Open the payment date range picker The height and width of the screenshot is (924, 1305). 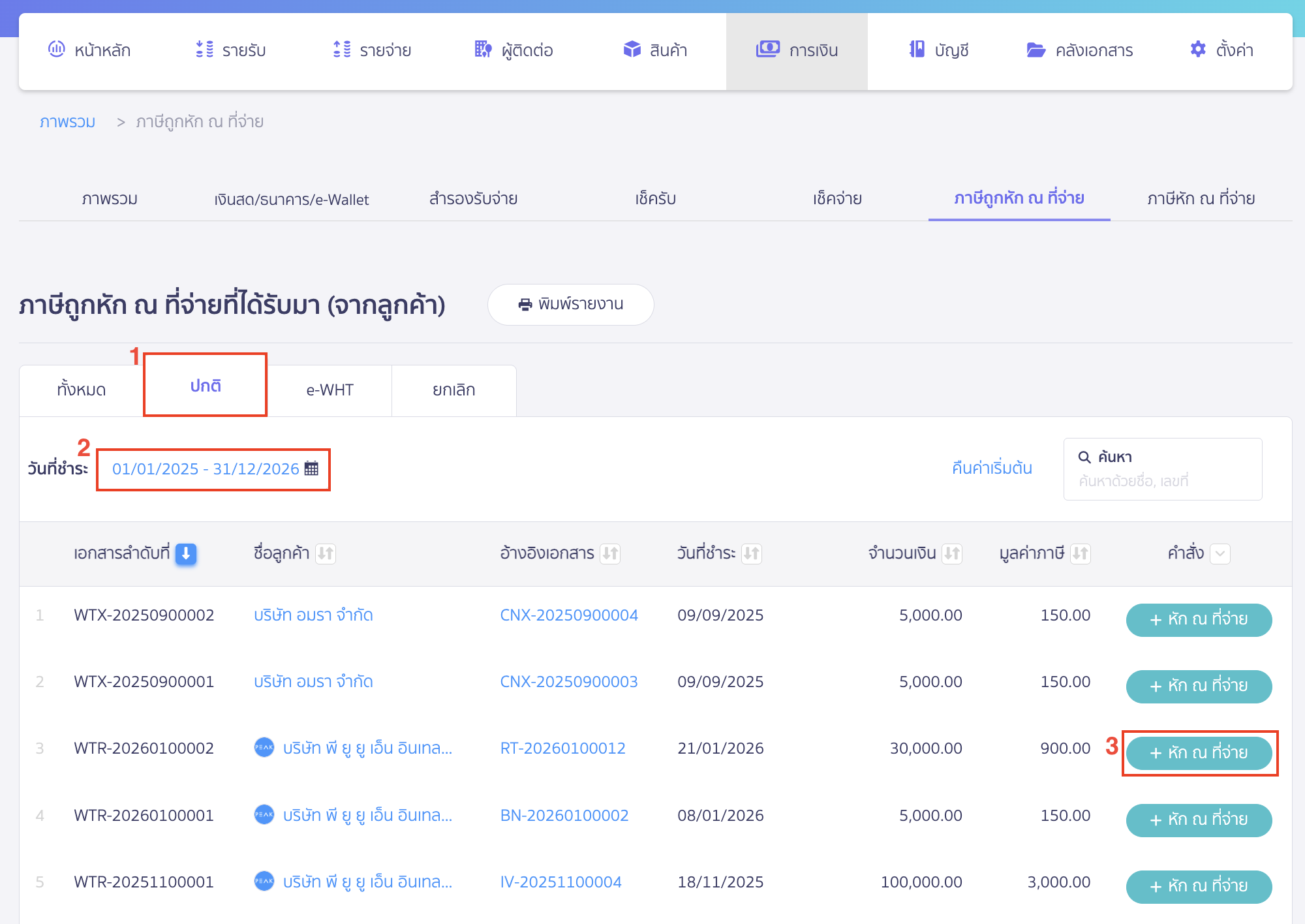(x=206, y=469)
